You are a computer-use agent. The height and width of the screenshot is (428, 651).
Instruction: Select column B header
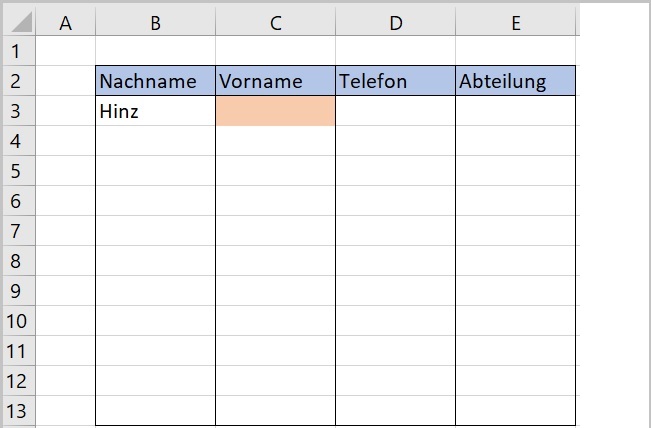click(155, 22)
